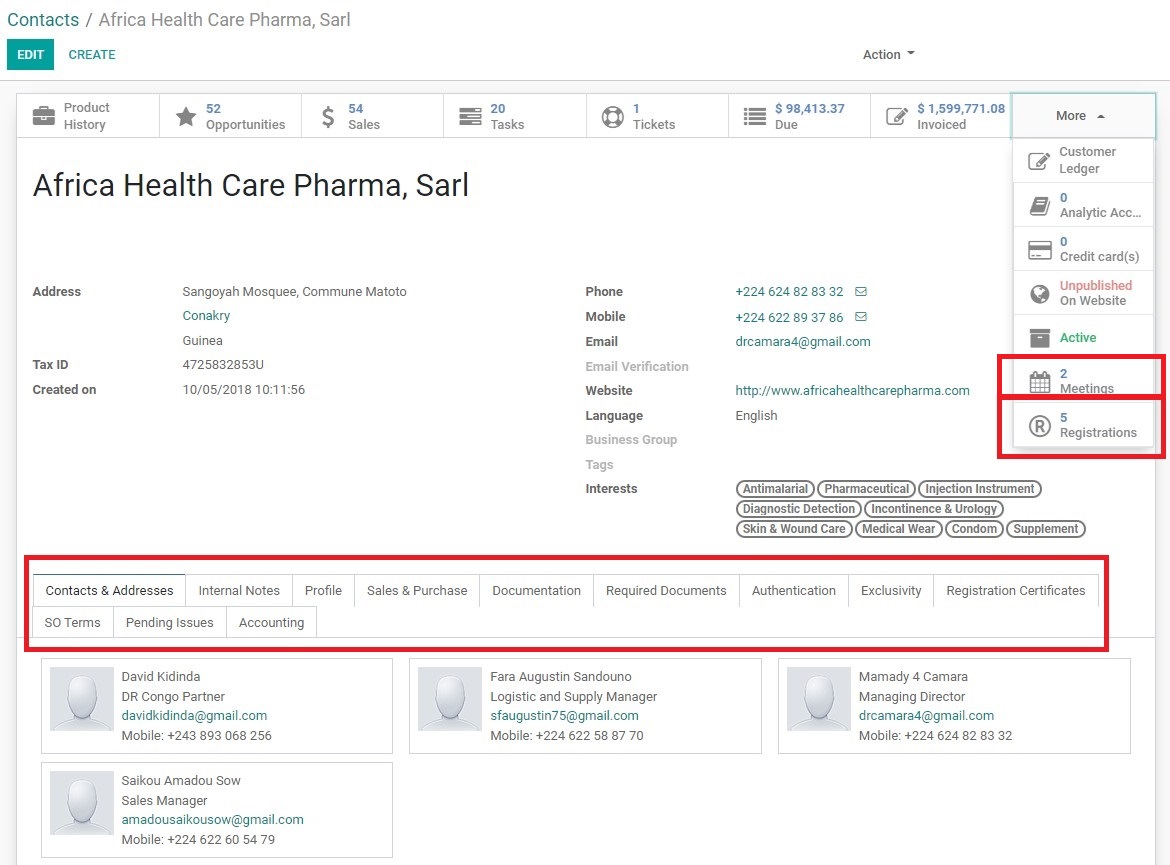Click the Language value English

coord(756,416)
